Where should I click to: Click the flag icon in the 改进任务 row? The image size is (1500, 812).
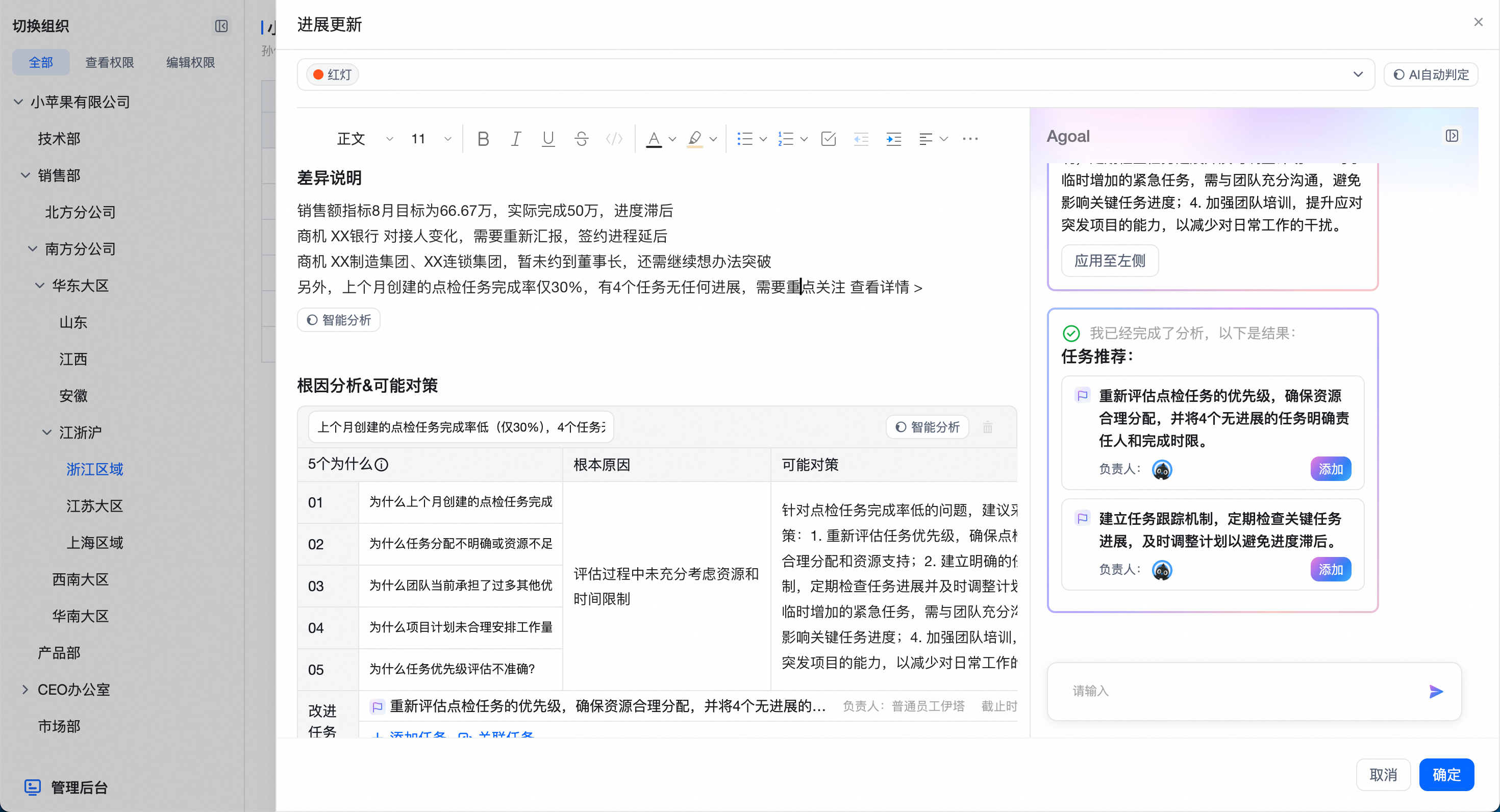pos(378,706)
